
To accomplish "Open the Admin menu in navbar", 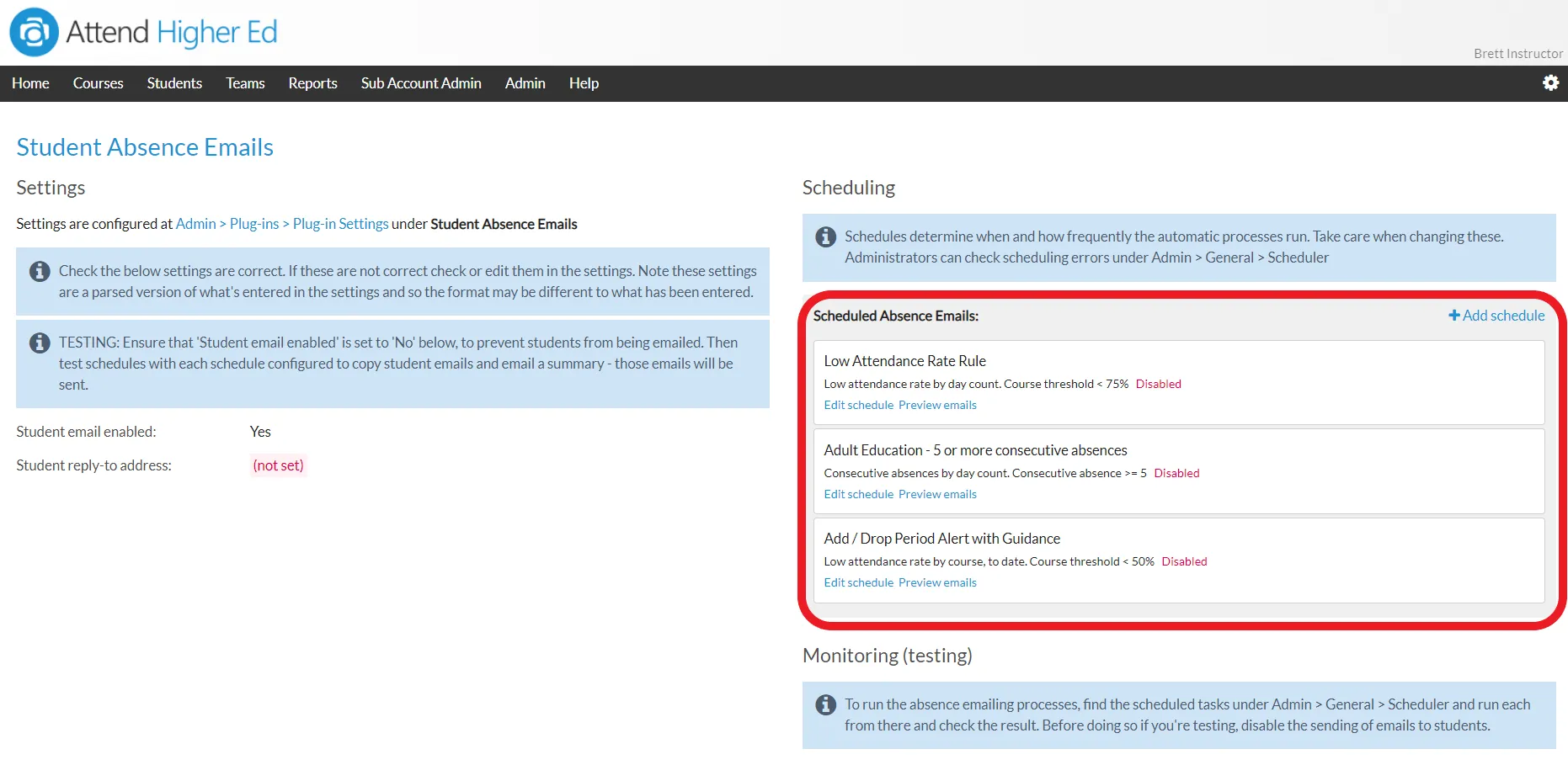I will click(525, 83).
